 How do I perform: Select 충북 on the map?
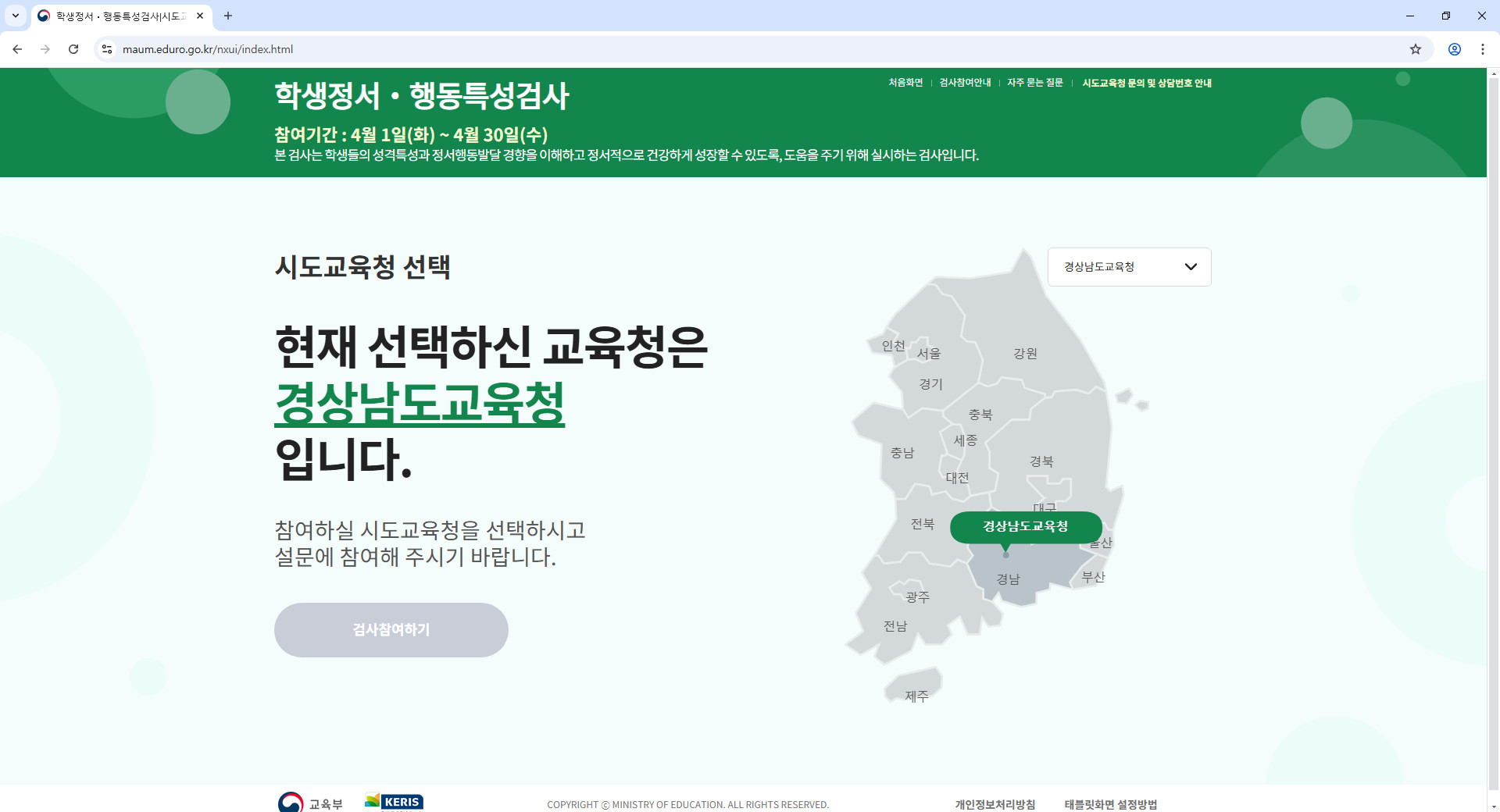tap(980, 415)
